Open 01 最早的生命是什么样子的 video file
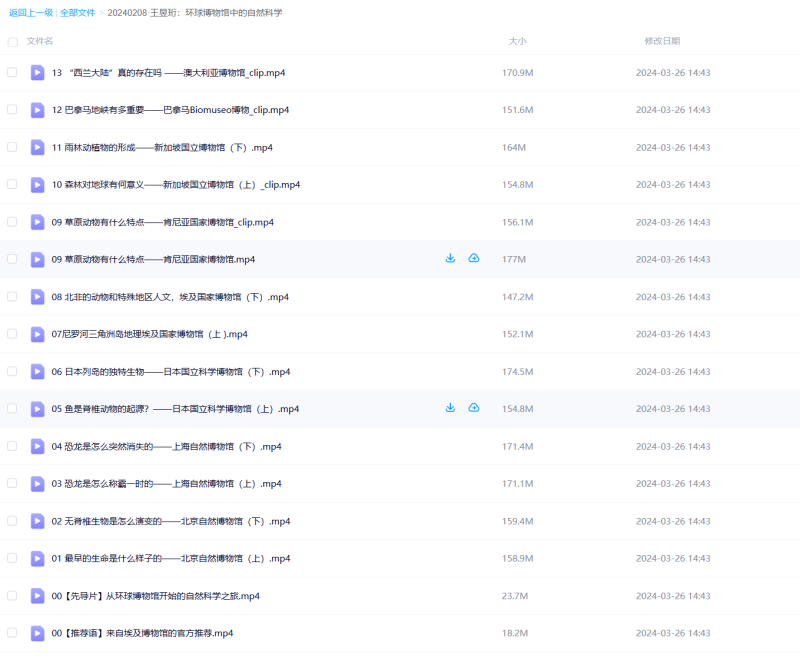800x661 pixels. (171, 558)
